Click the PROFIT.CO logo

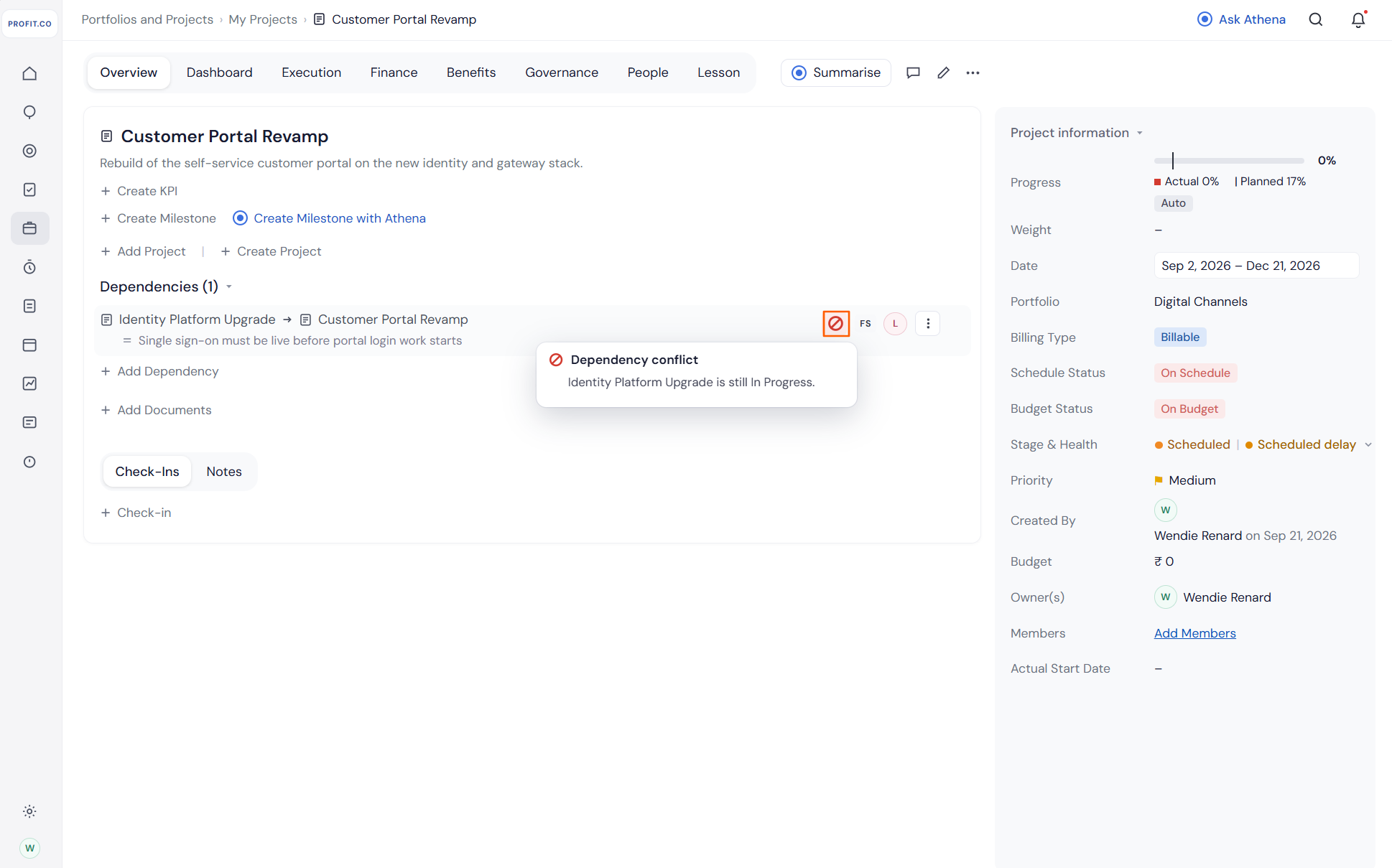click(x=30, y=24)
